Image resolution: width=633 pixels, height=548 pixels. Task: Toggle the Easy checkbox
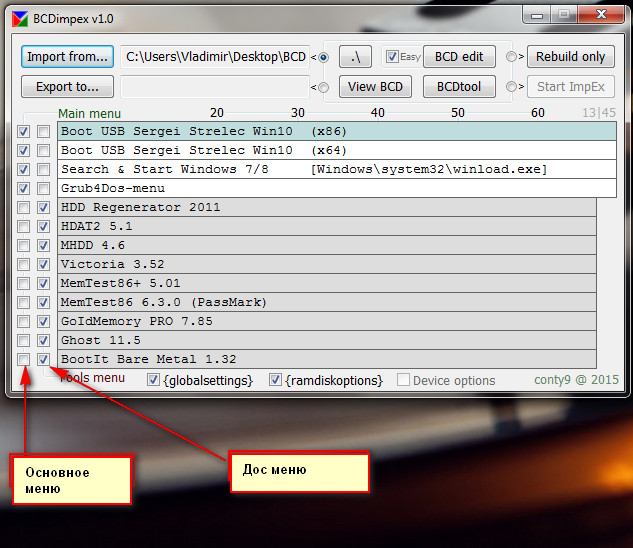click(392, 57)
